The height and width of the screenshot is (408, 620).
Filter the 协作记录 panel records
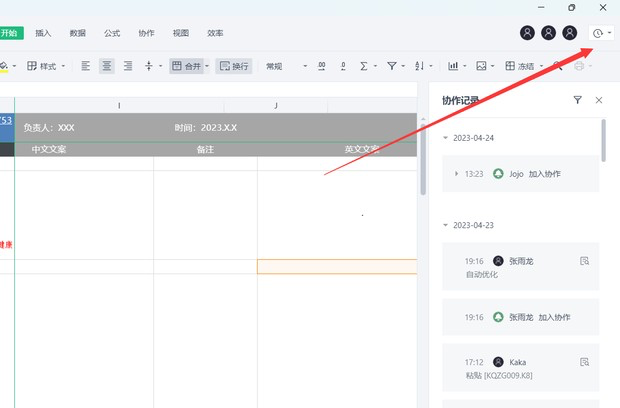[x=578, y=100]
